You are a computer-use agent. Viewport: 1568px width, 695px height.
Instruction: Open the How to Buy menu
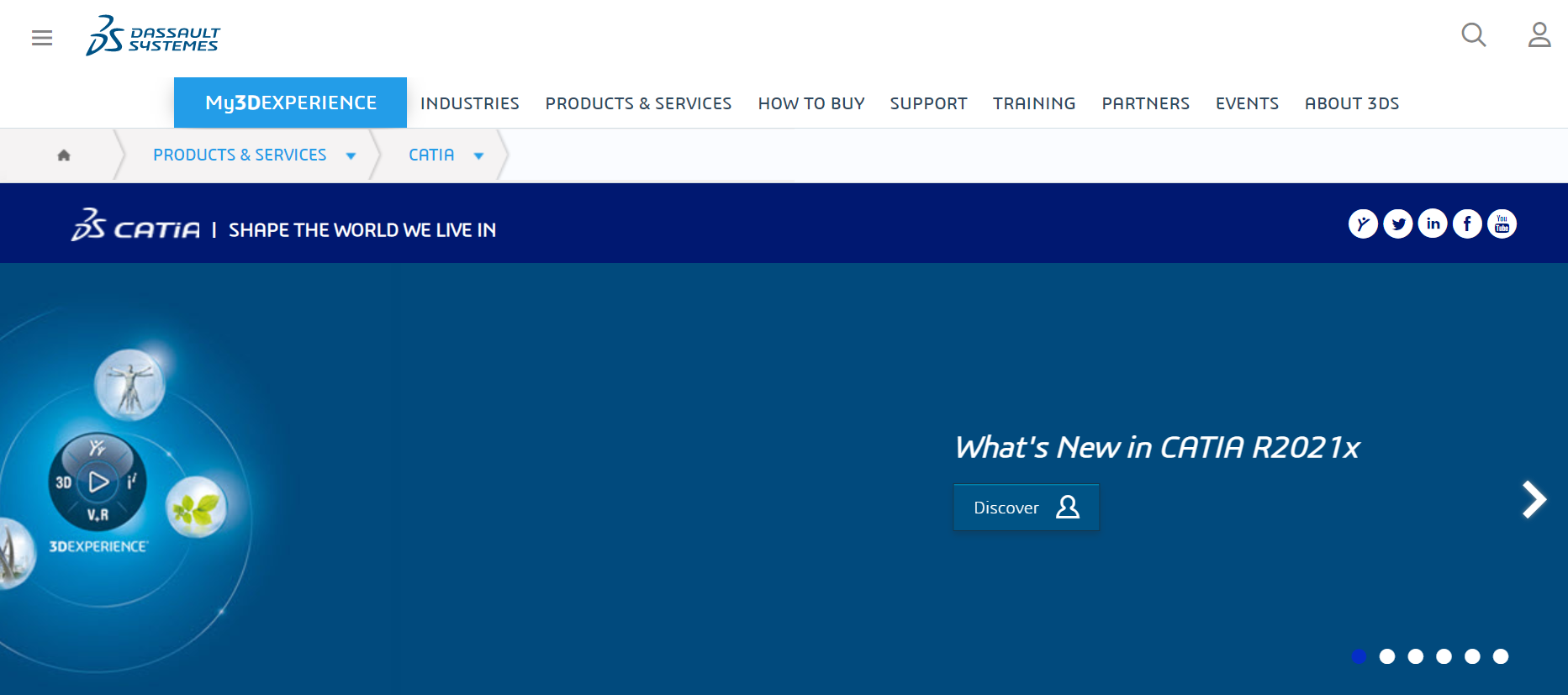[x=811, y=103]
